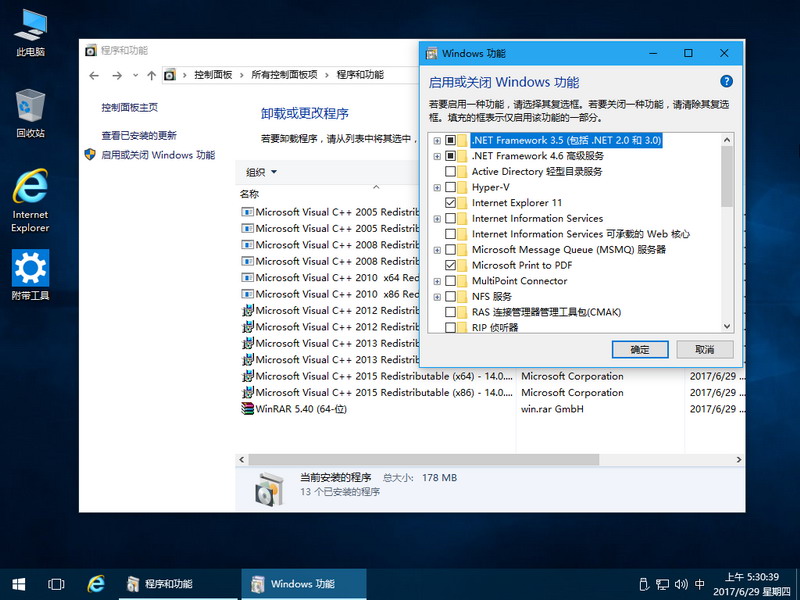Image resolution: width=800 pixels, height=600 pixels.
Task: Click the program list horizontal scrollbar thumb
Action: pos(423,460)
